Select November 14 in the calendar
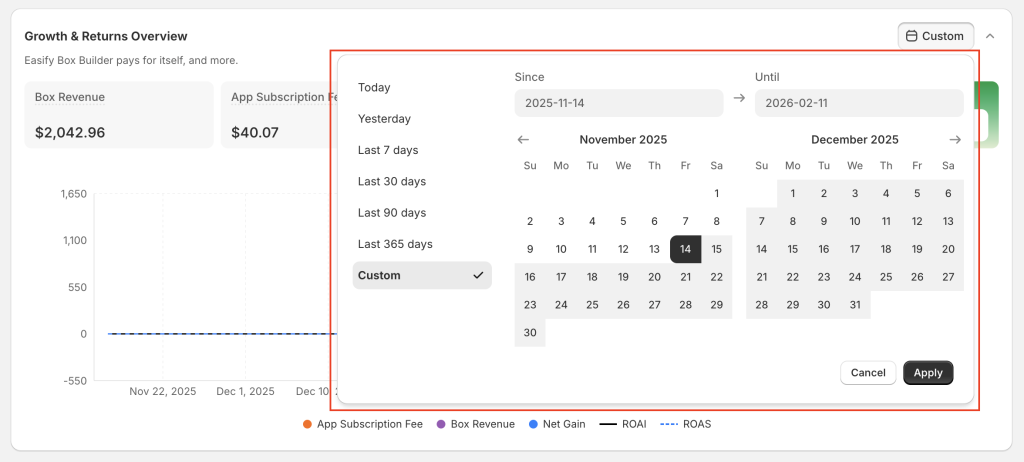This screenshot has width=1024, height=462. [x=685, y=249]
